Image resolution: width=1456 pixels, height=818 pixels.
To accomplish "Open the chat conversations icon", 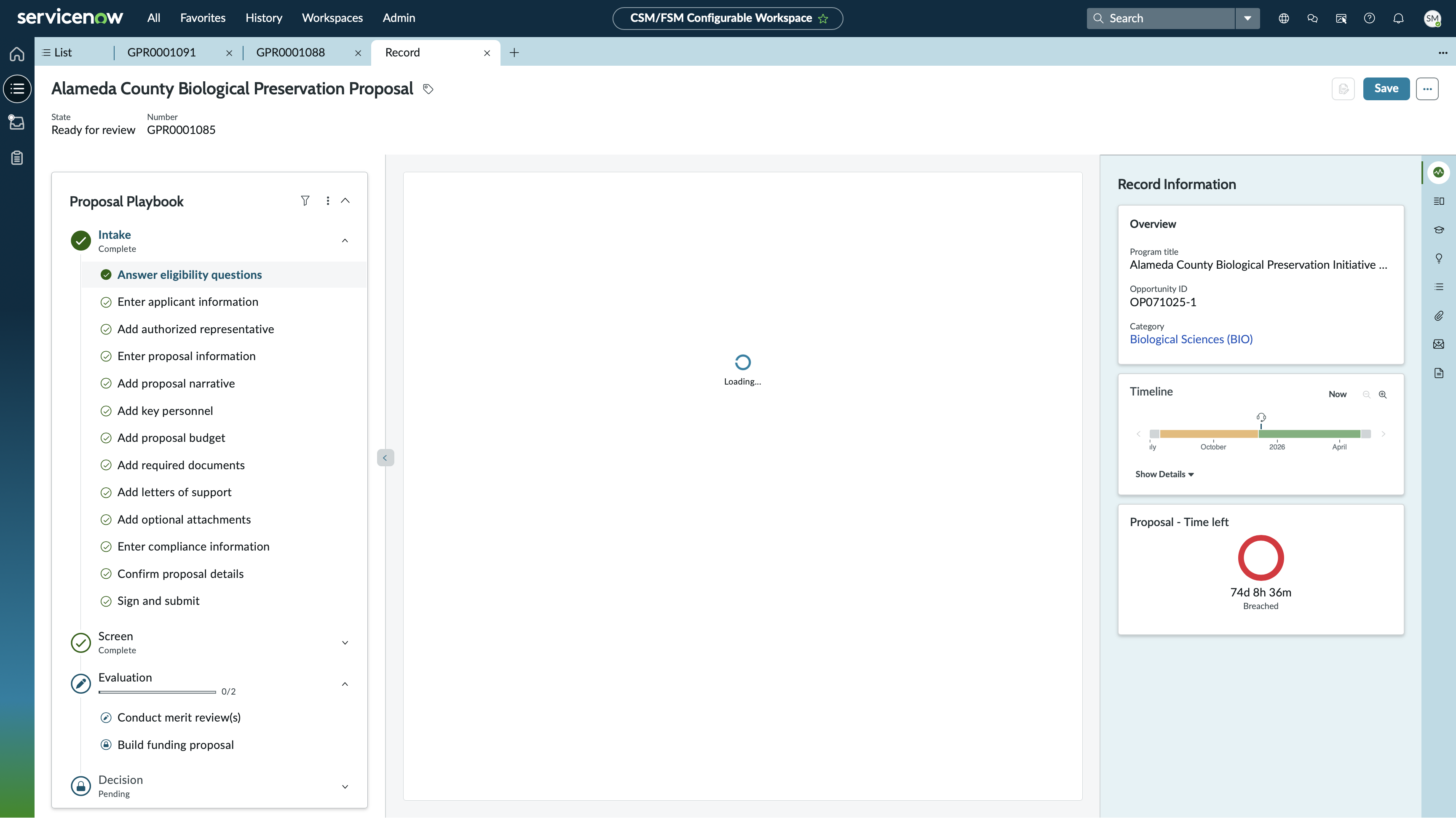I will click(1312, 19).
